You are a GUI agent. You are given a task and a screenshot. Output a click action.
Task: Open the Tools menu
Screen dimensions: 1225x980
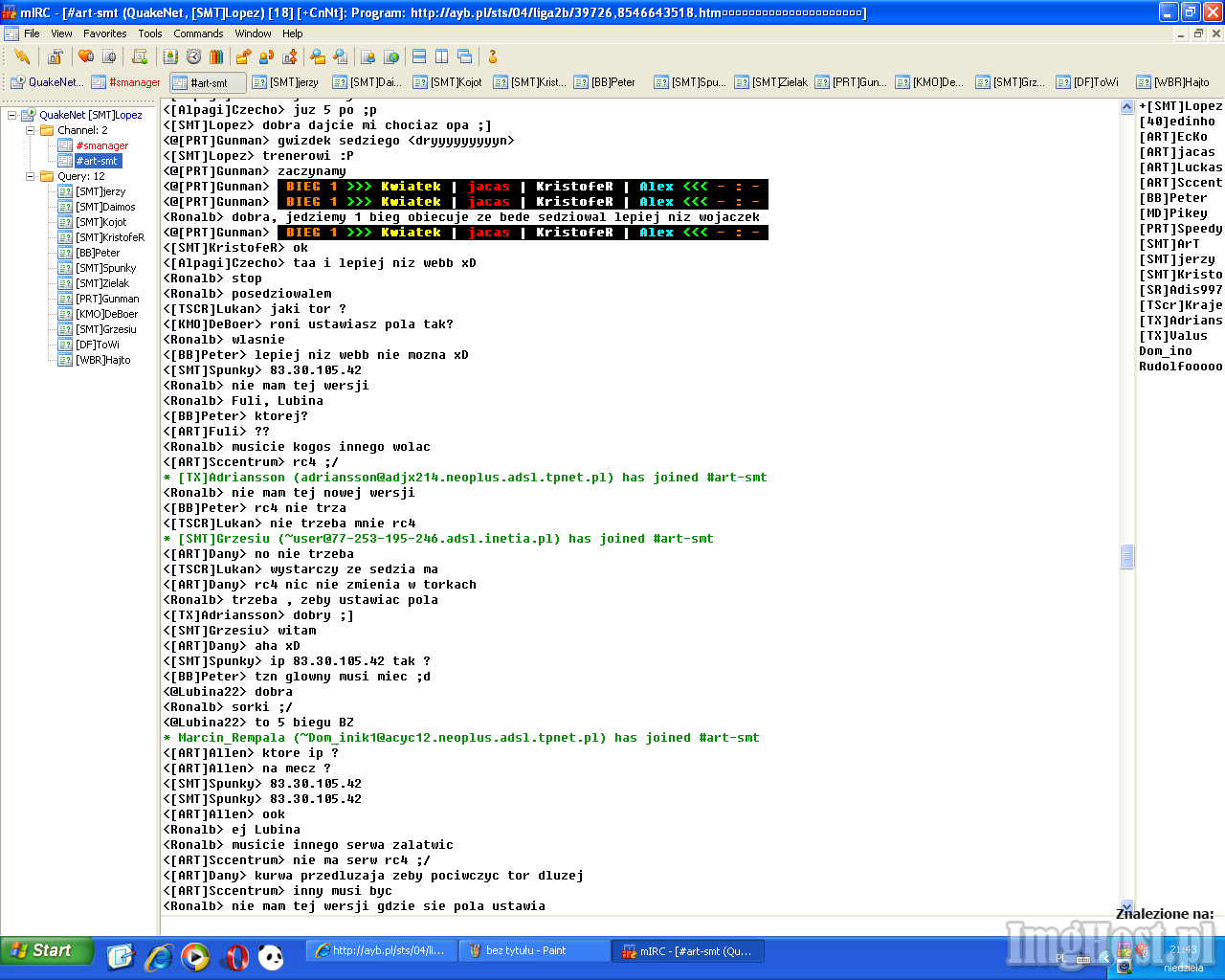[150, 33]
